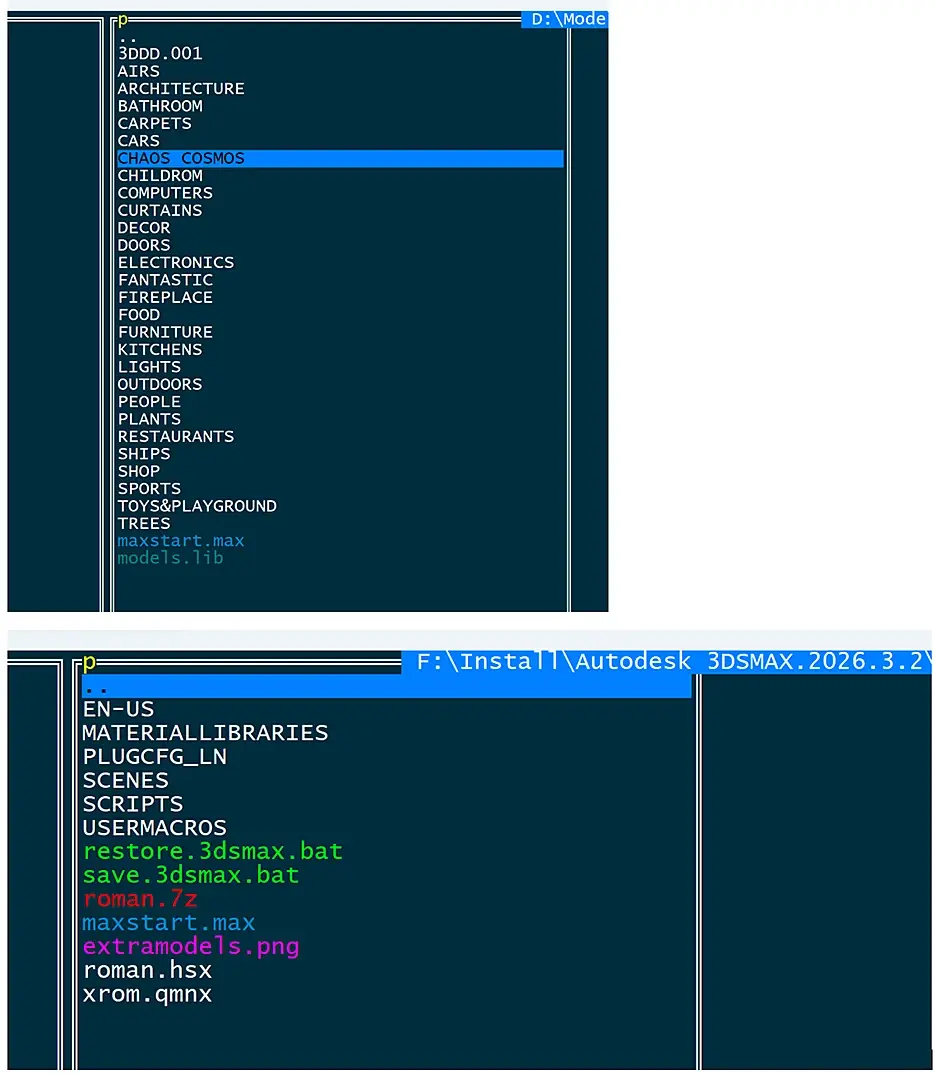The image size is (935, 1075).
Task: Click the RESTAURANTS folder entry
Action: tap(176, 437)
